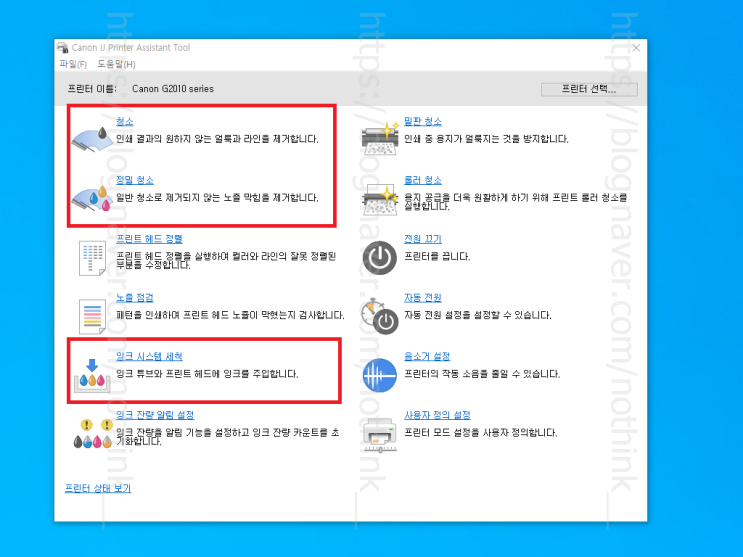Click the Canon G2010 series printer name

(173, 89)
